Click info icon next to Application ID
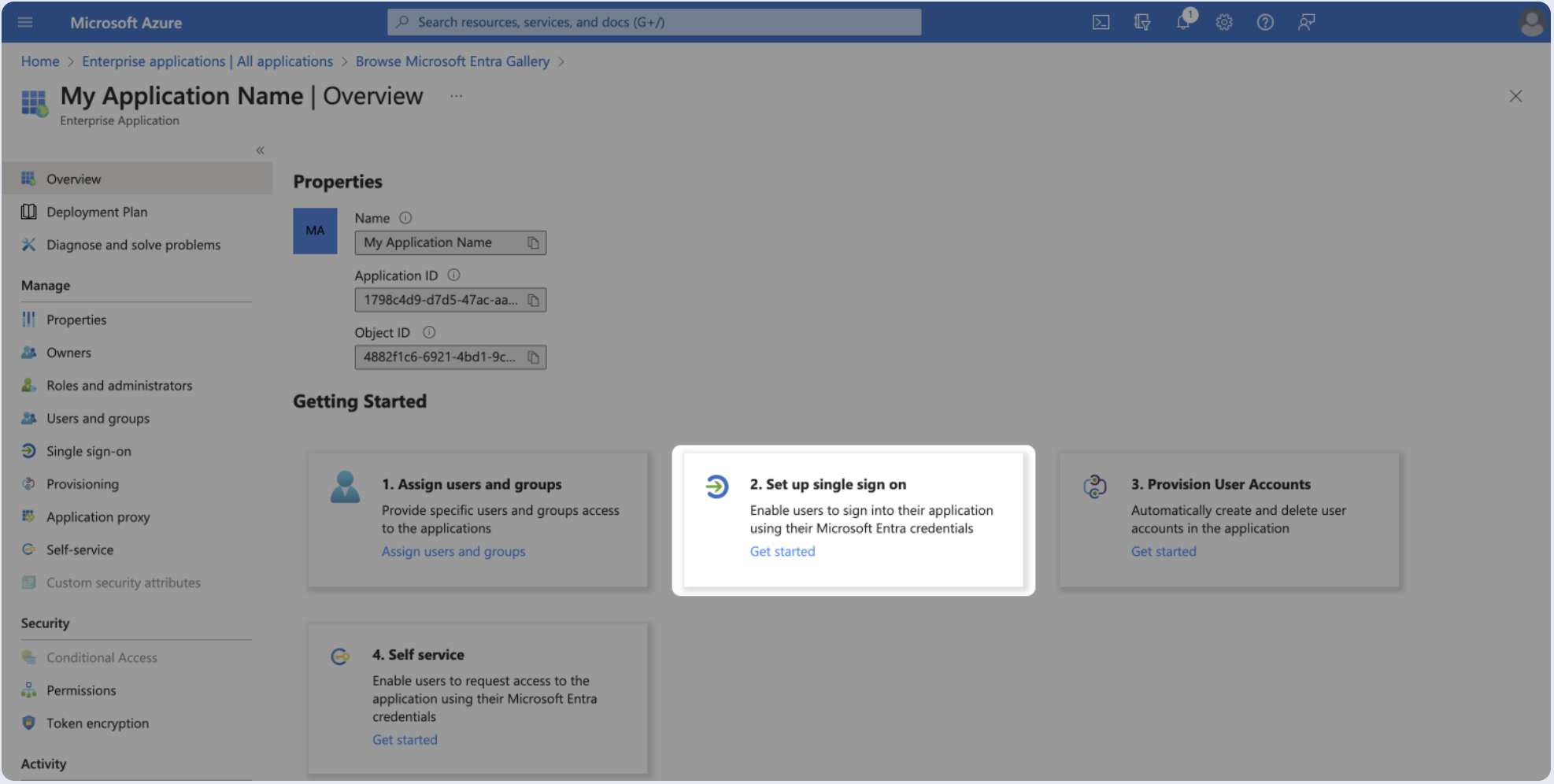 click(453, 275)
